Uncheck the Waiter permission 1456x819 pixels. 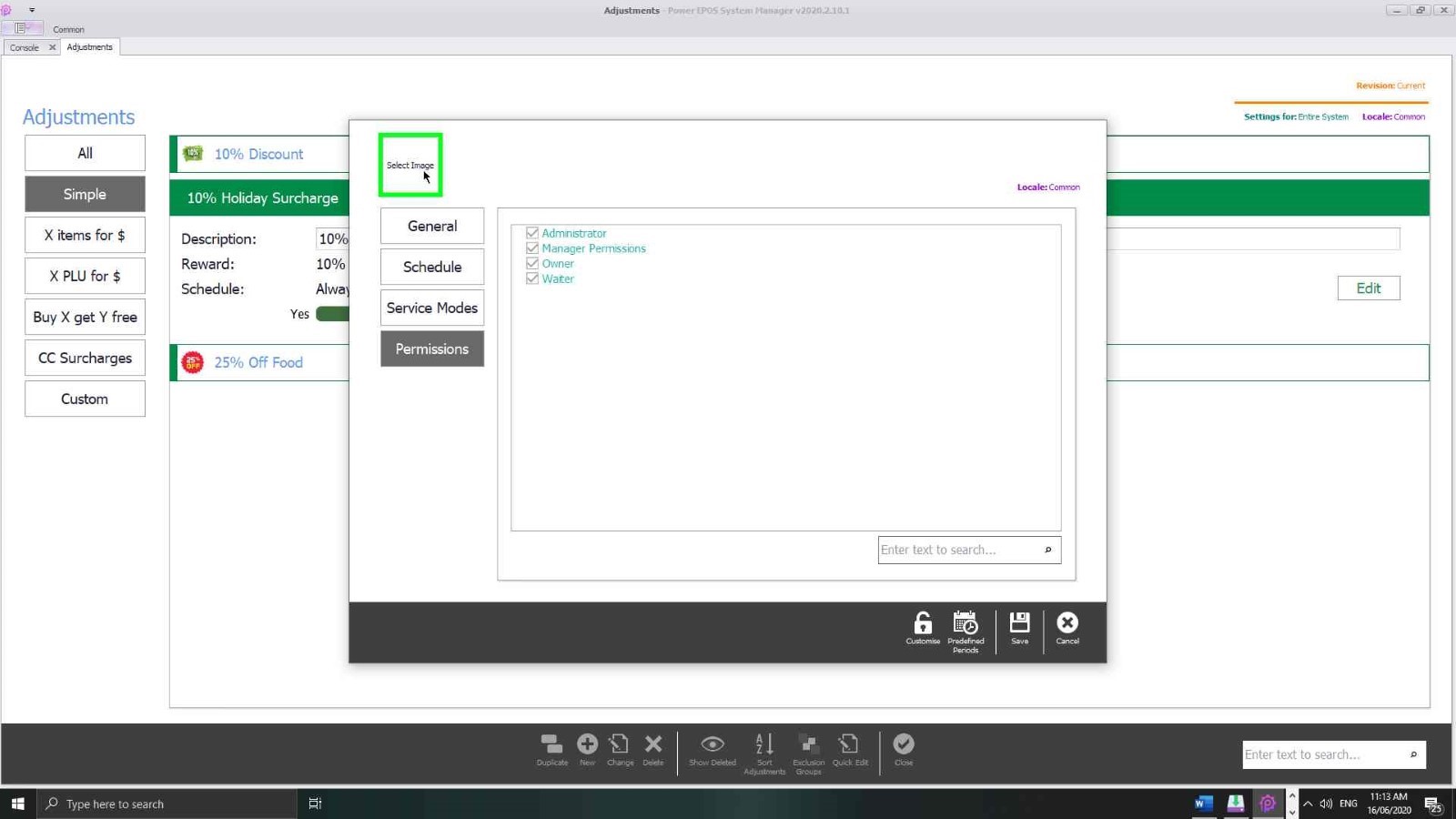(532, 278)
